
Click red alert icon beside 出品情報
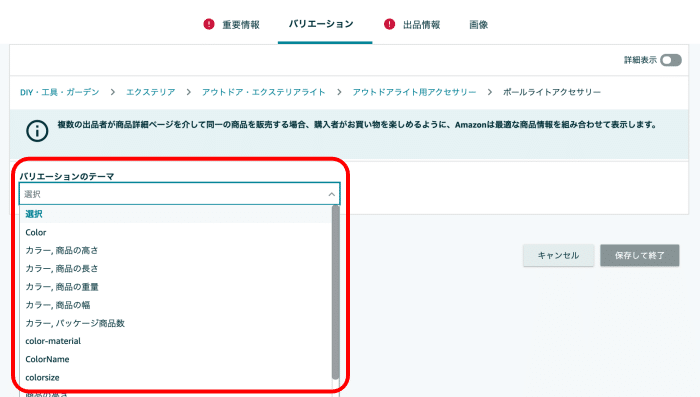point(389,24)
